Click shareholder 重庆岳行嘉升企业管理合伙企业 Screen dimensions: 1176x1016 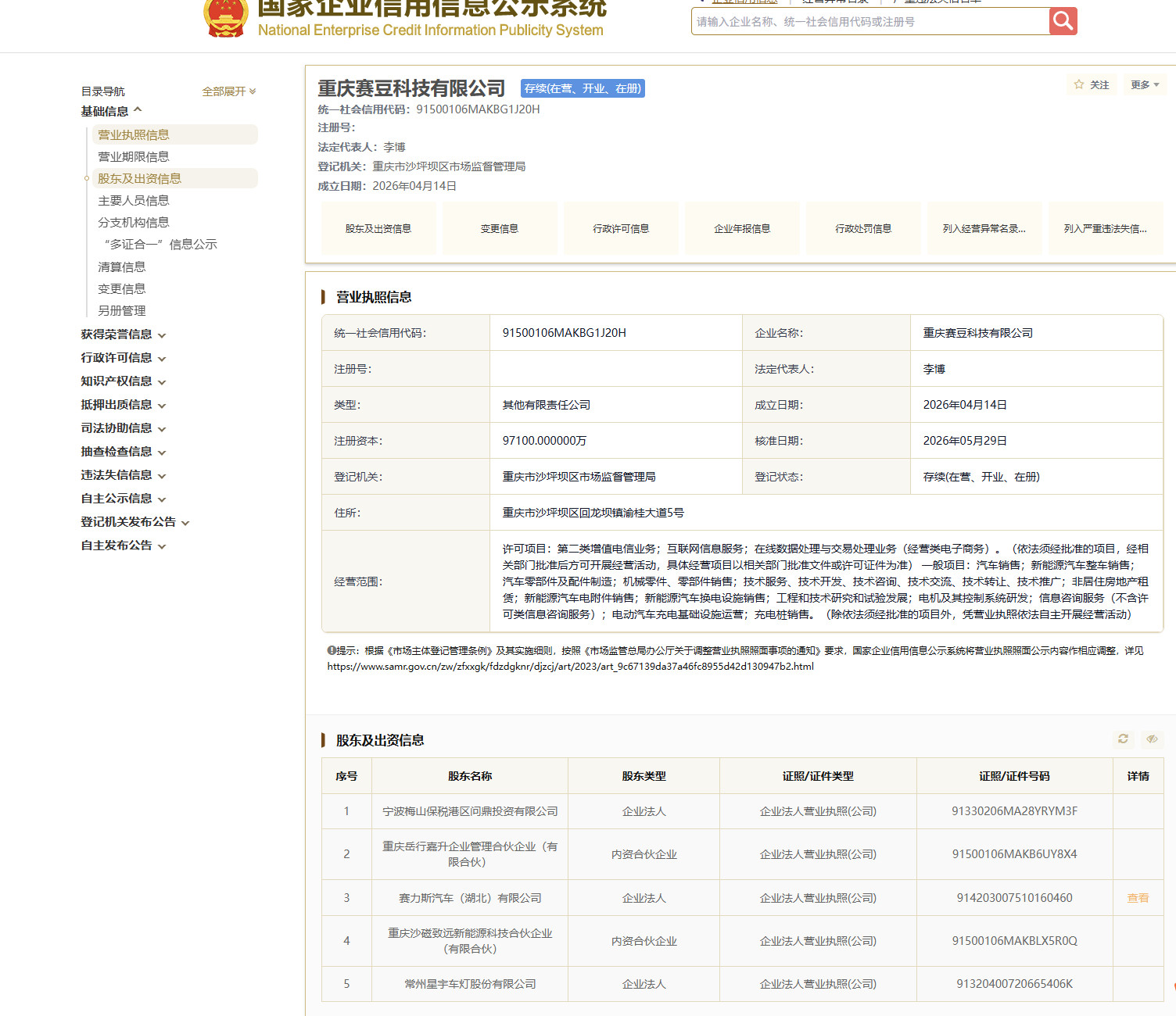470,854
